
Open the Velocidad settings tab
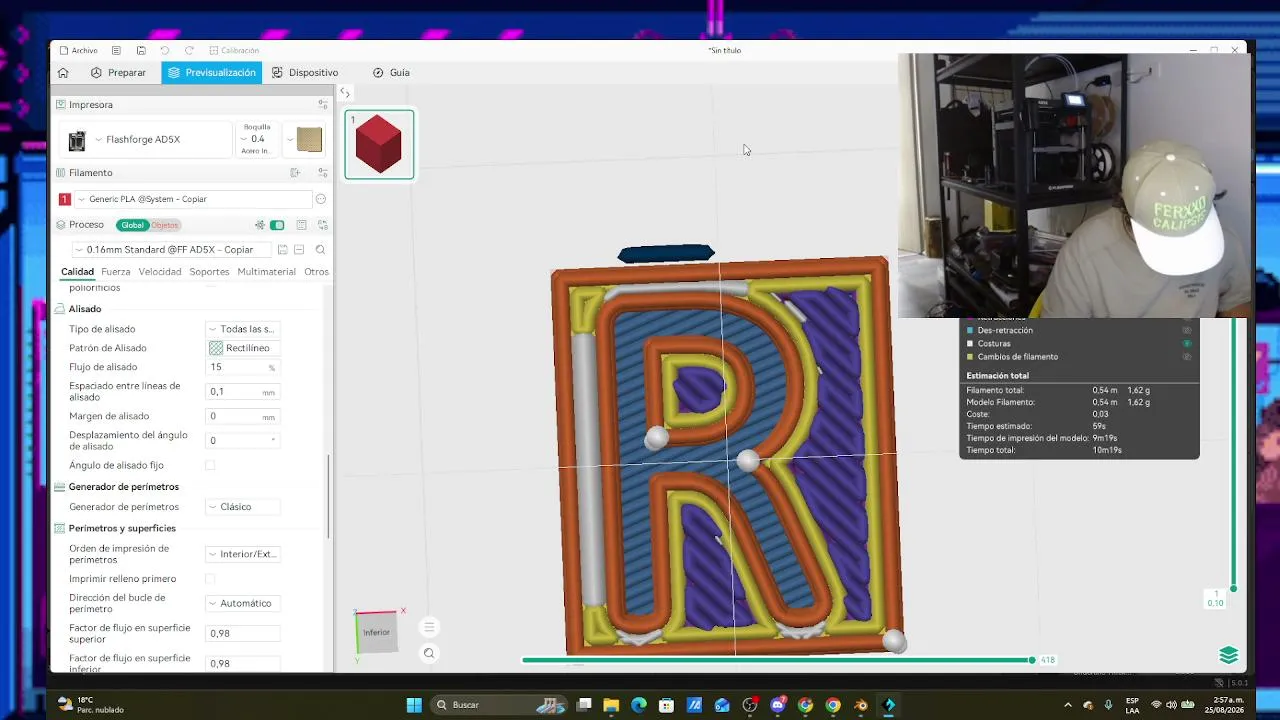coord(160,272)
